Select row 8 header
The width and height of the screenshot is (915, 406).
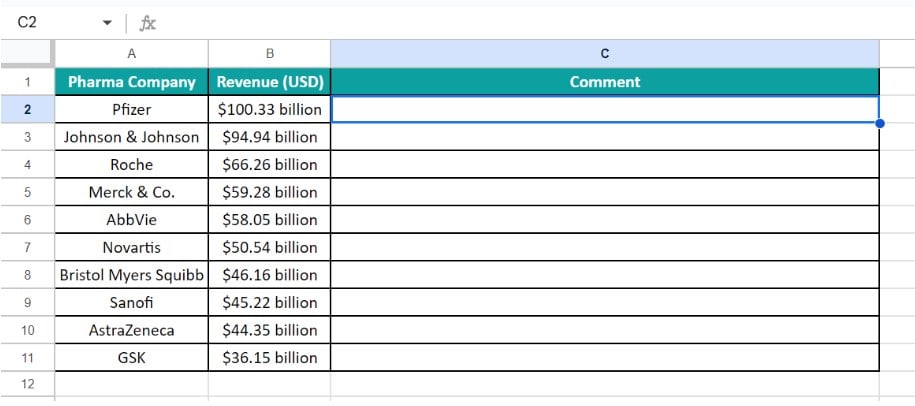pyautogui.click(x=27, y=275)
